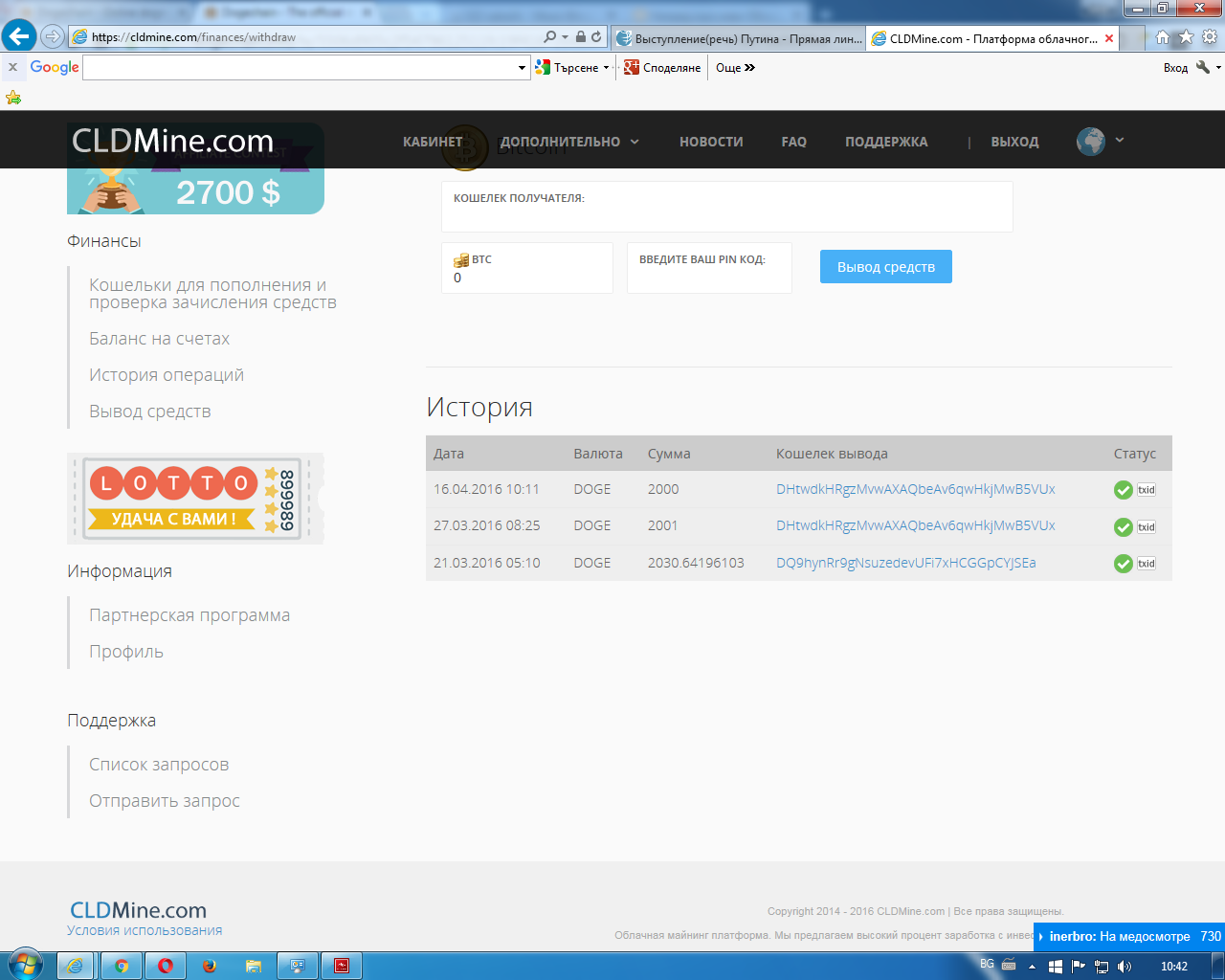Click the wallet address DQ9hynRr9gNsuzedevUFi7xHCGGpCYJSEa
The image size is (1225, 980).
[x=906, y=563]
